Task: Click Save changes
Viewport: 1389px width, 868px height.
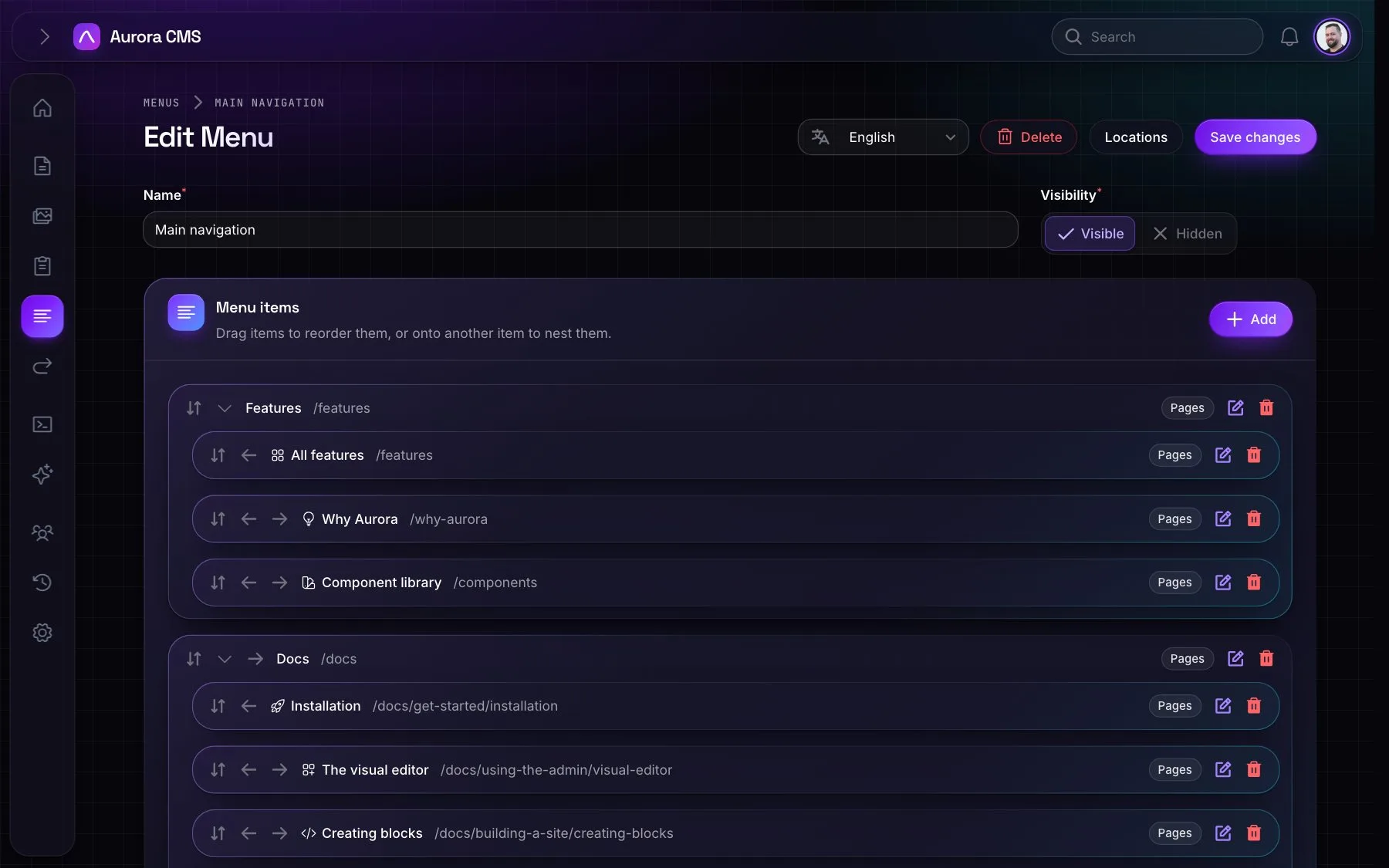Action: [1256, 137]
